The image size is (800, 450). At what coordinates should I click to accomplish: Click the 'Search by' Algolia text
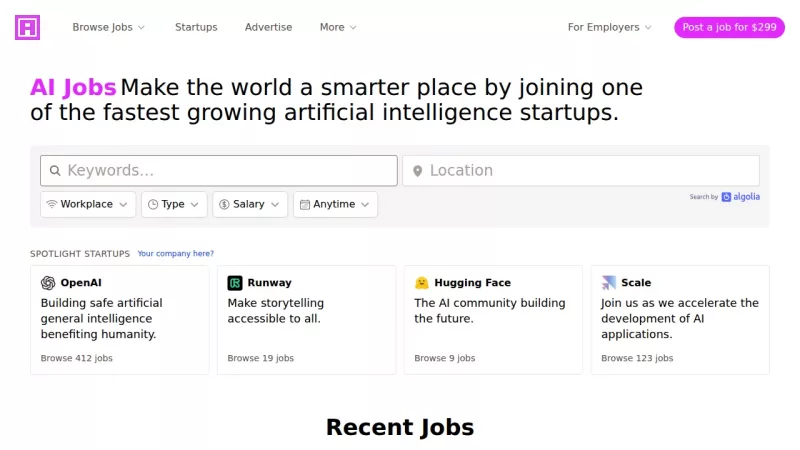click(x=704, y=197)
